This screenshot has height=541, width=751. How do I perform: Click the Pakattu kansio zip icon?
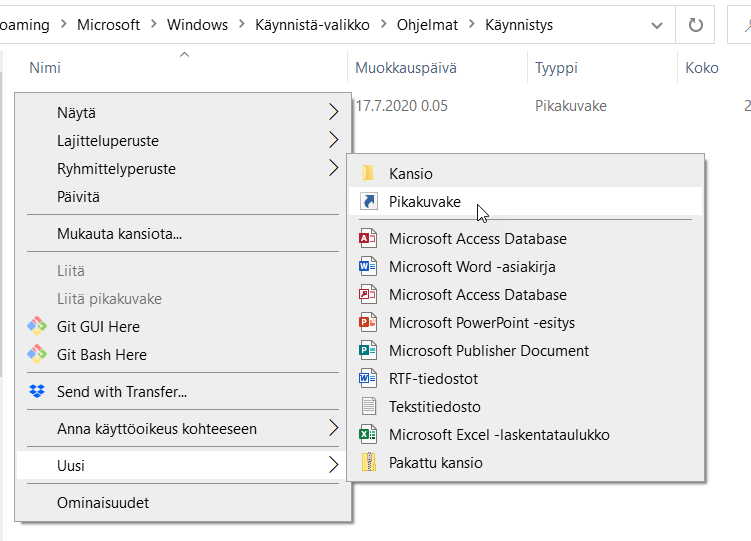coord(369,463)
